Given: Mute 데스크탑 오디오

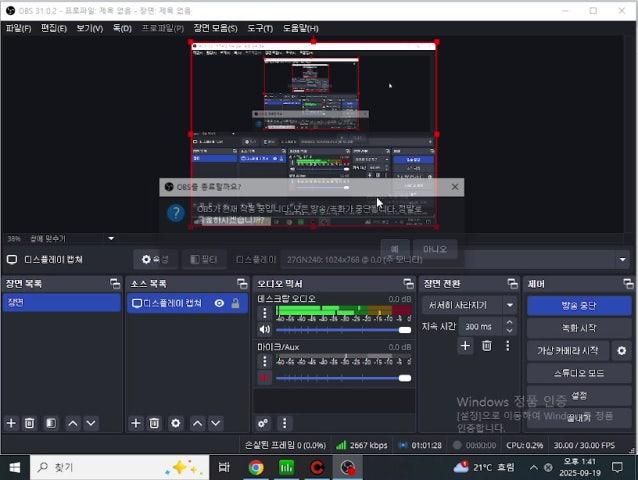Looking at the screenshot, I should coord(265,329).
